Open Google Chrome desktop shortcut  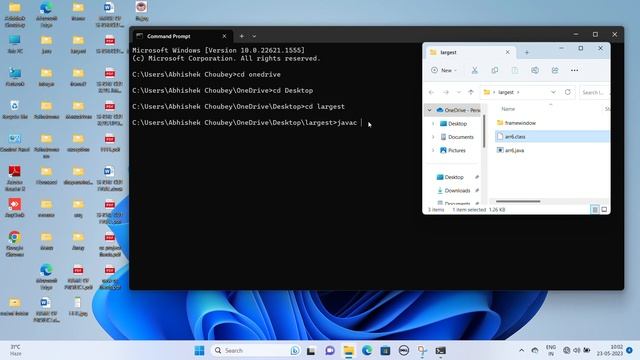(x=15, y=243)
